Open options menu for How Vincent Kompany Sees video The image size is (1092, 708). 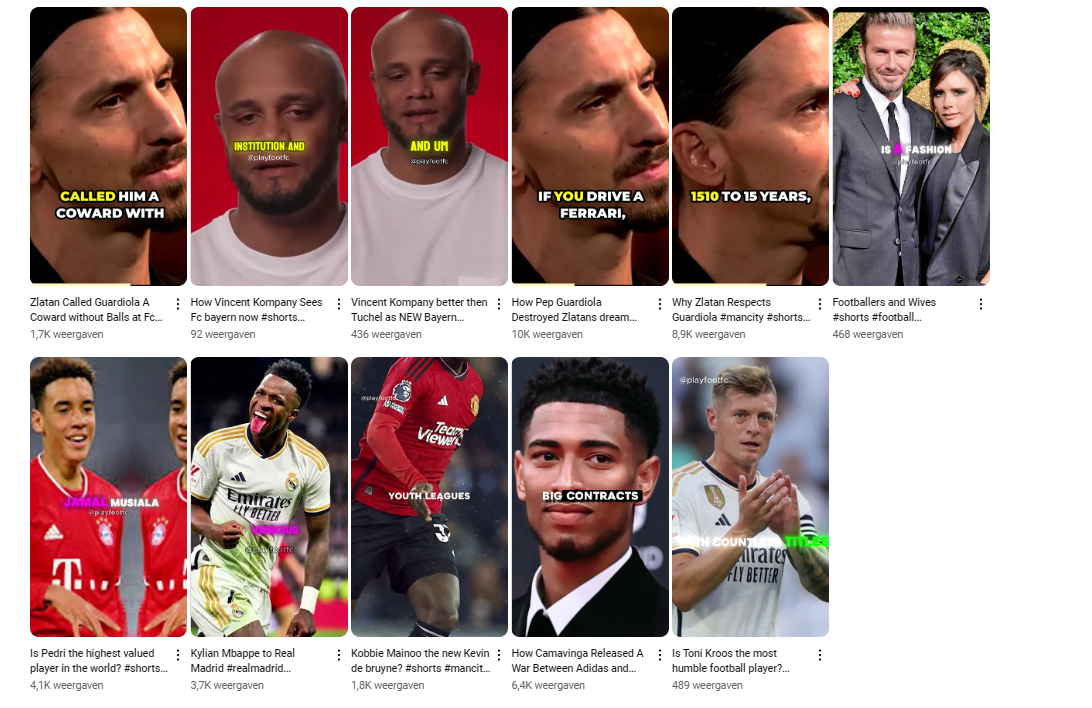coord(338,304)
